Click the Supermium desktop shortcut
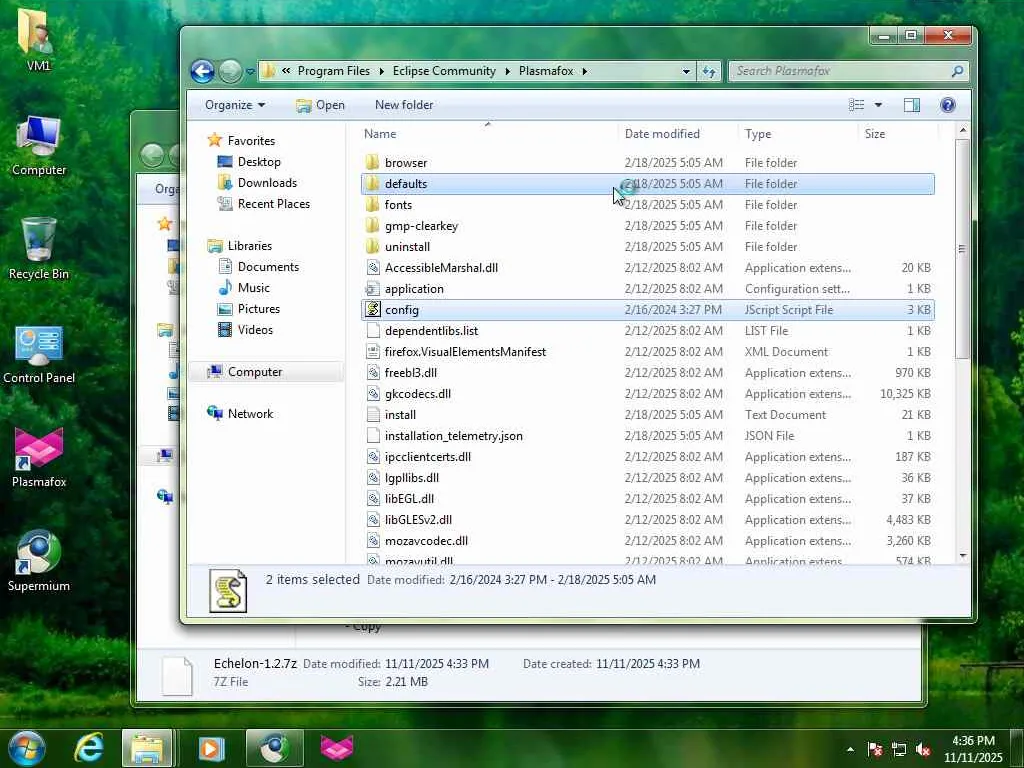The image size is (1024, 768). [x=39, y=561]
